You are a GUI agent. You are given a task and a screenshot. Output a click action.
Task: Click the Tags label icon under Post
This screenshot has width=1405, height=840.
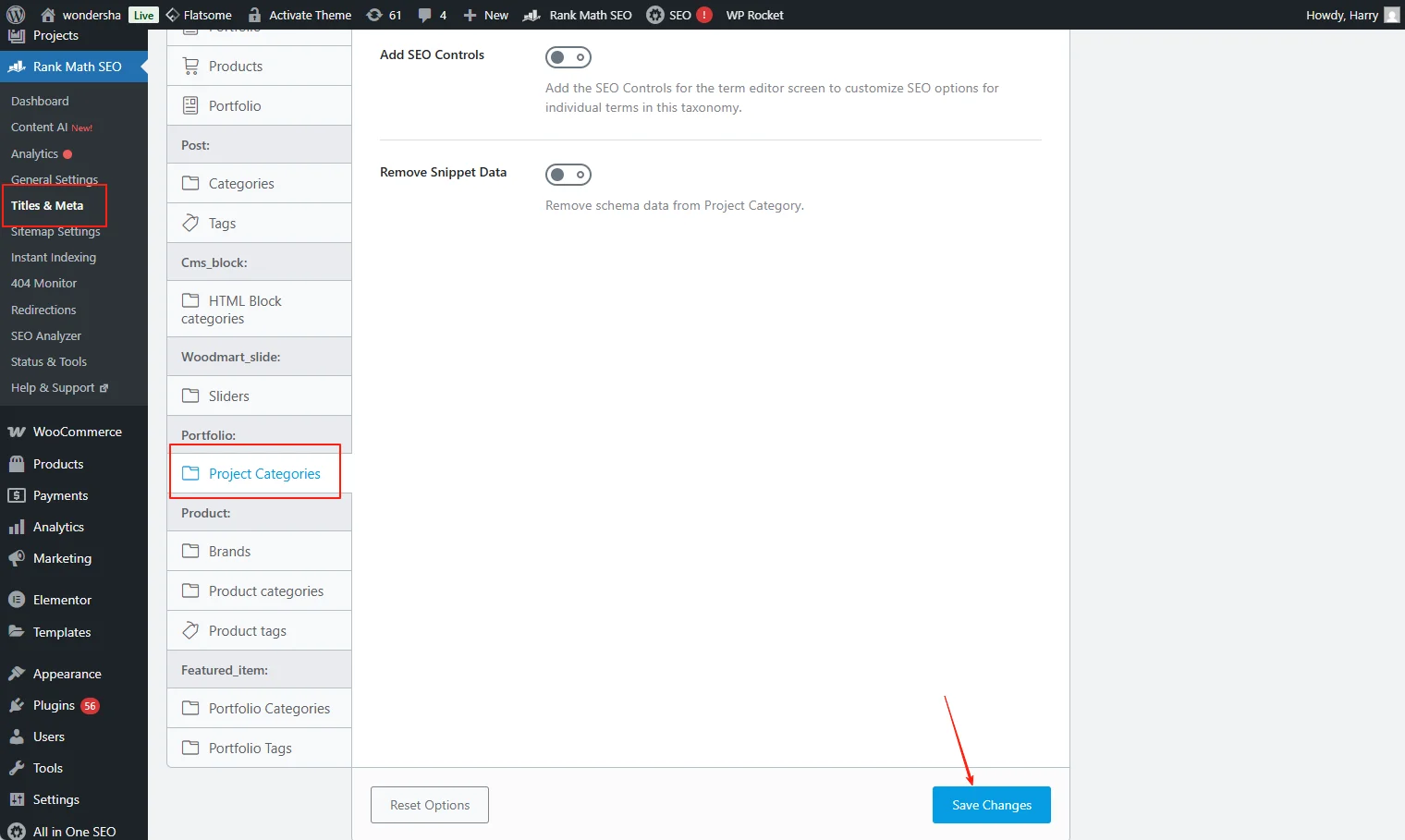coord(190,223)
